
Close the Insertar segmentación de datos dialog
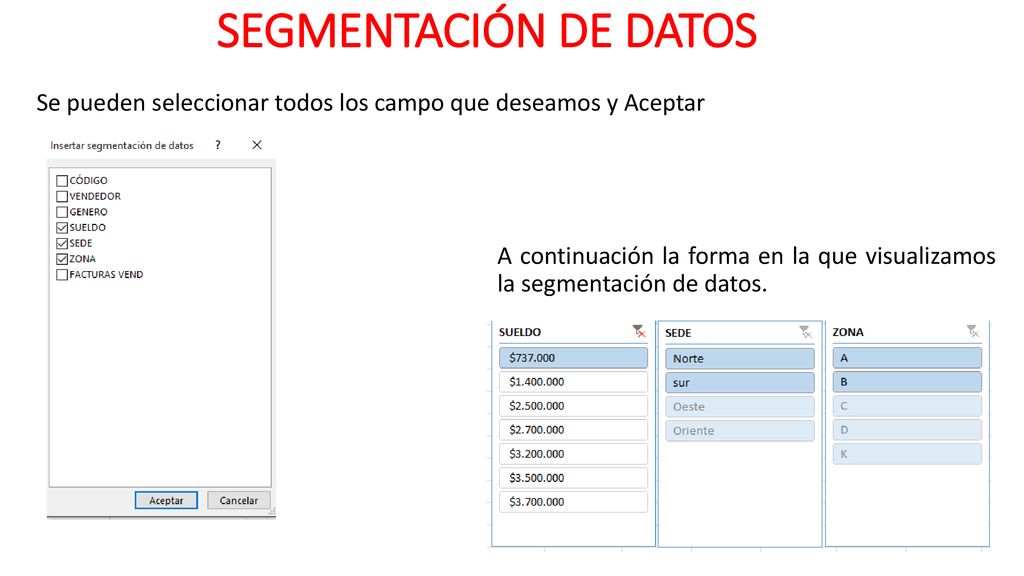[x=257, y=145]
